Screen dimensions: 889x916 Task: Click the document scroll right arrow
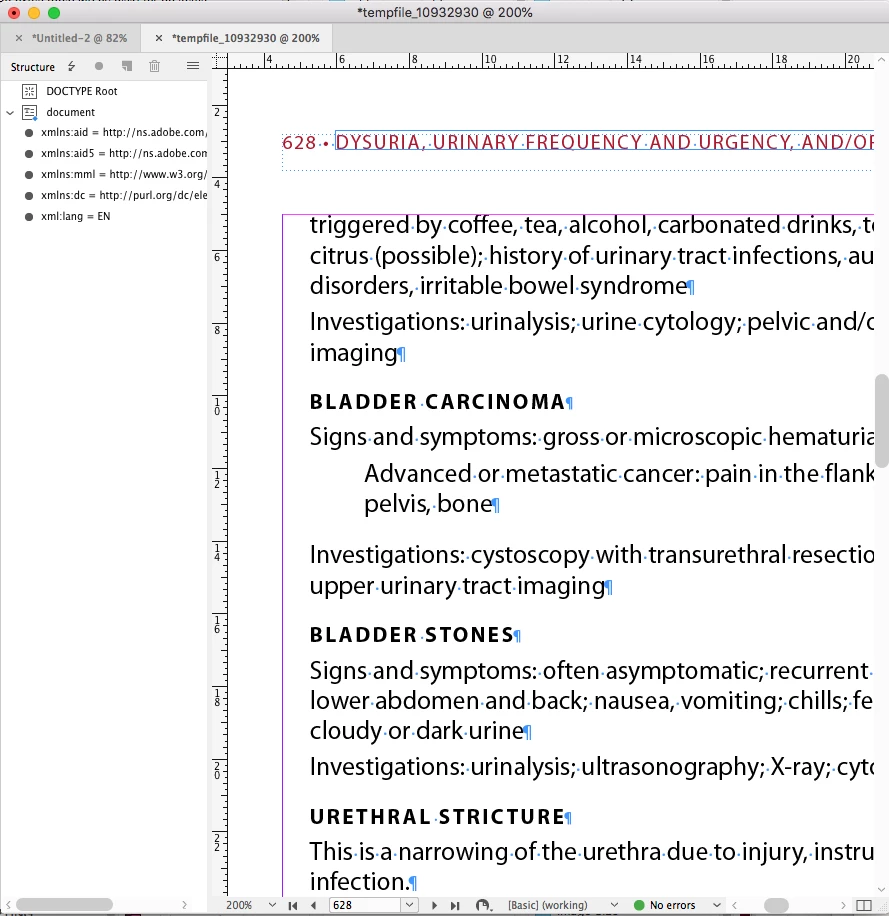tap(843, 905)
